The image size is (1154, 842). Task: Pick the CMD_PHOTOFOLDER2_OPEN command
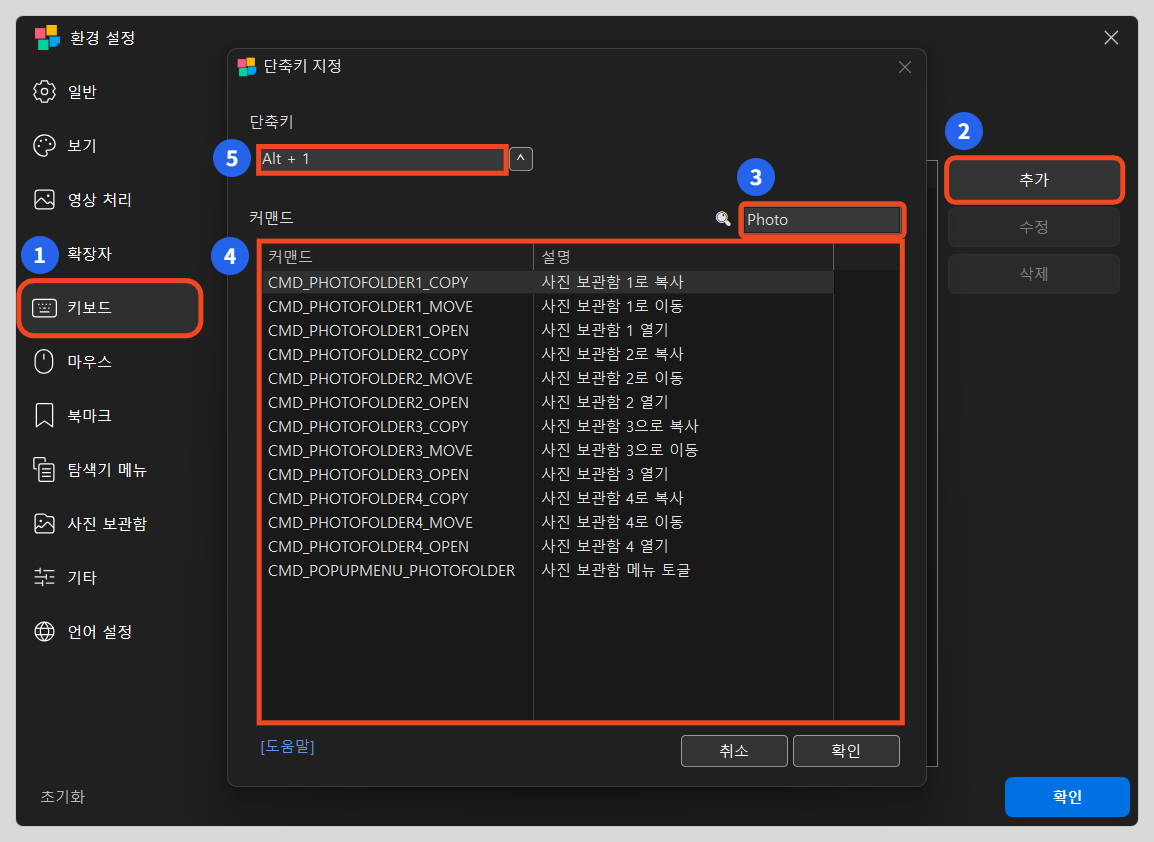coord(548,403)
